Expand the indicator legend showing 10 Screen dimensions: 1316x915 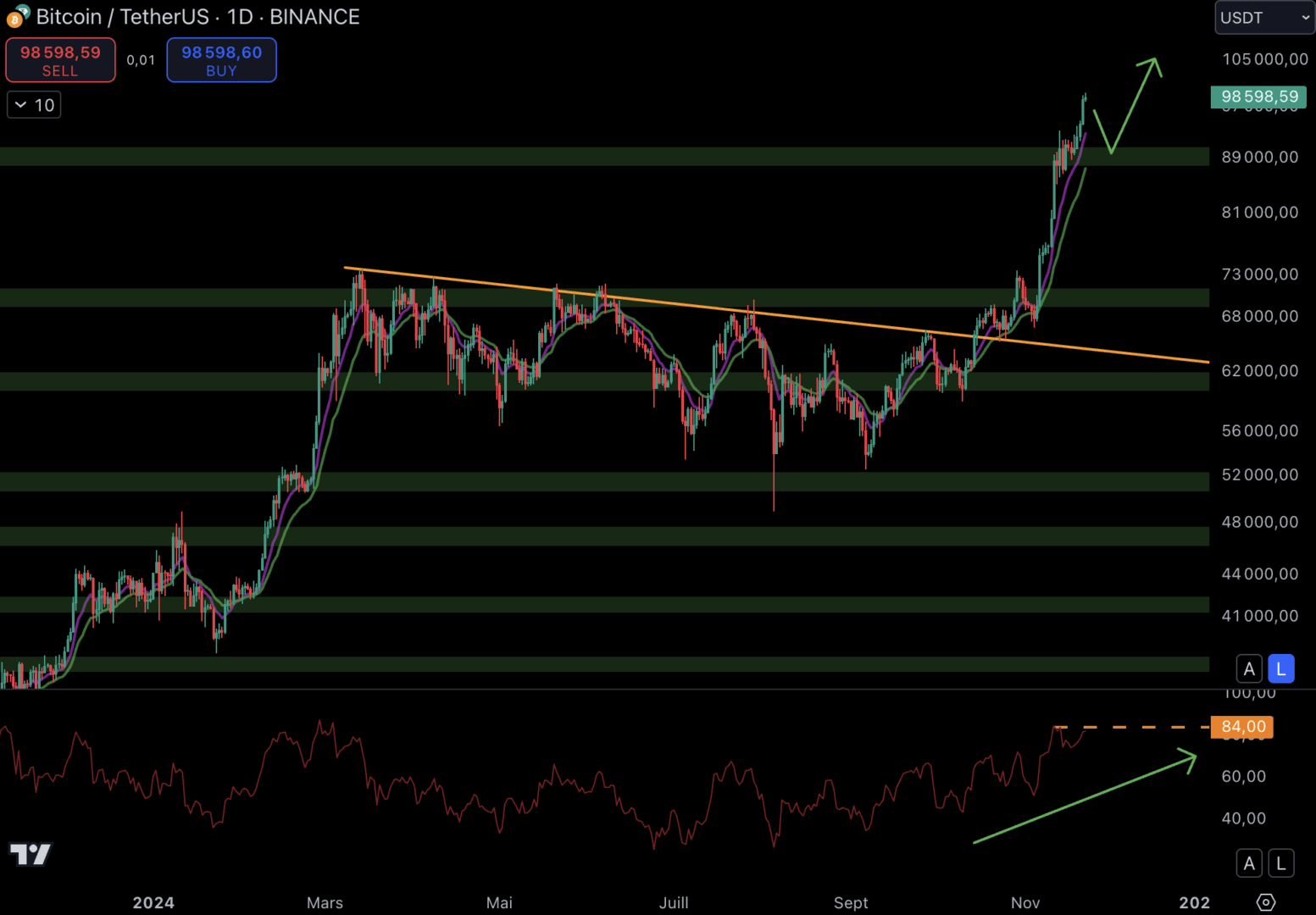coord(34,105)
